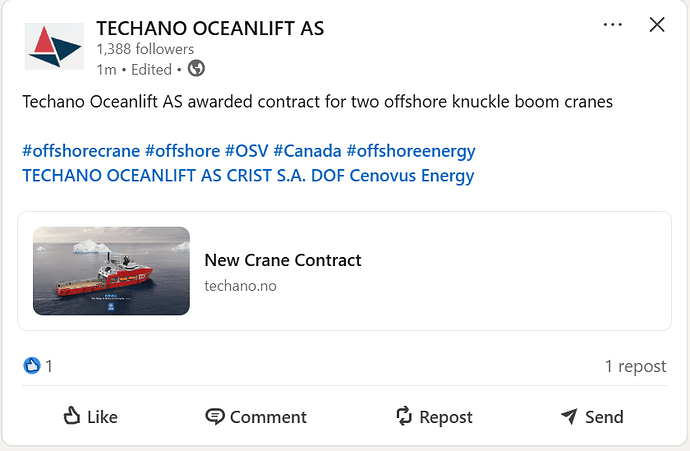This screenshot has height=451, width=690.
Task: Open the red vessel article thumbnail
Action: pos(111,271)
